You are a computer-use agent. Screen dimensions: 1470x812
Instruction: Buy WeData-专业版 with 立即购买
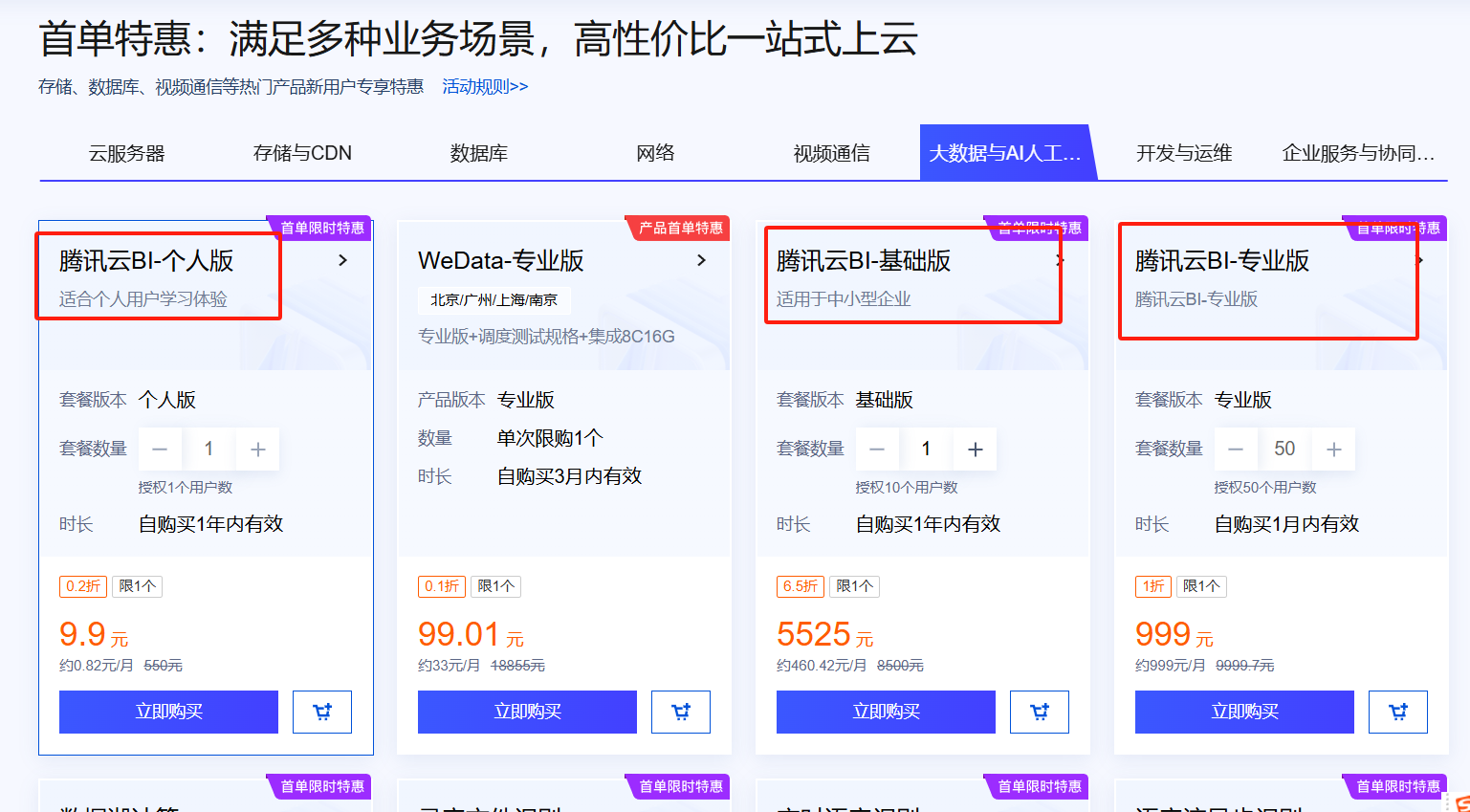[x=527, y=712]
